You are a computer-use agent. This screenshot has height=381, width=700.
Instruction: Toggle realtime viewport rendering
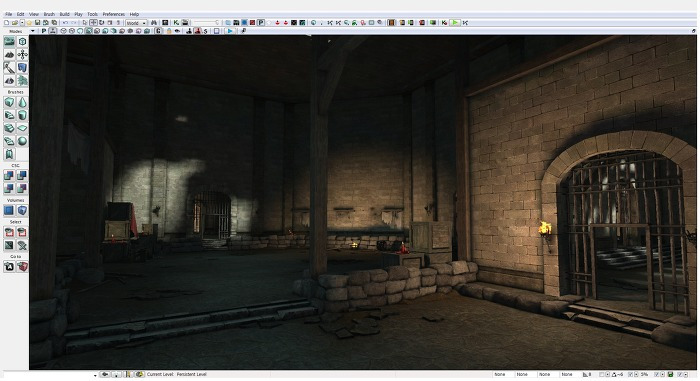tap(53, 31)
